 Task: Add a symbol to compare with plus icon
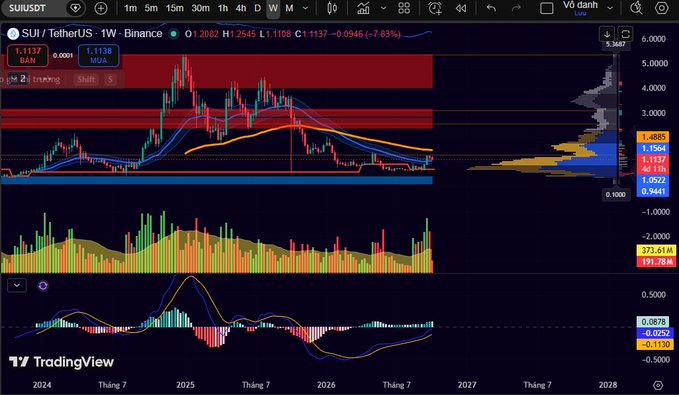coord(101,8)
